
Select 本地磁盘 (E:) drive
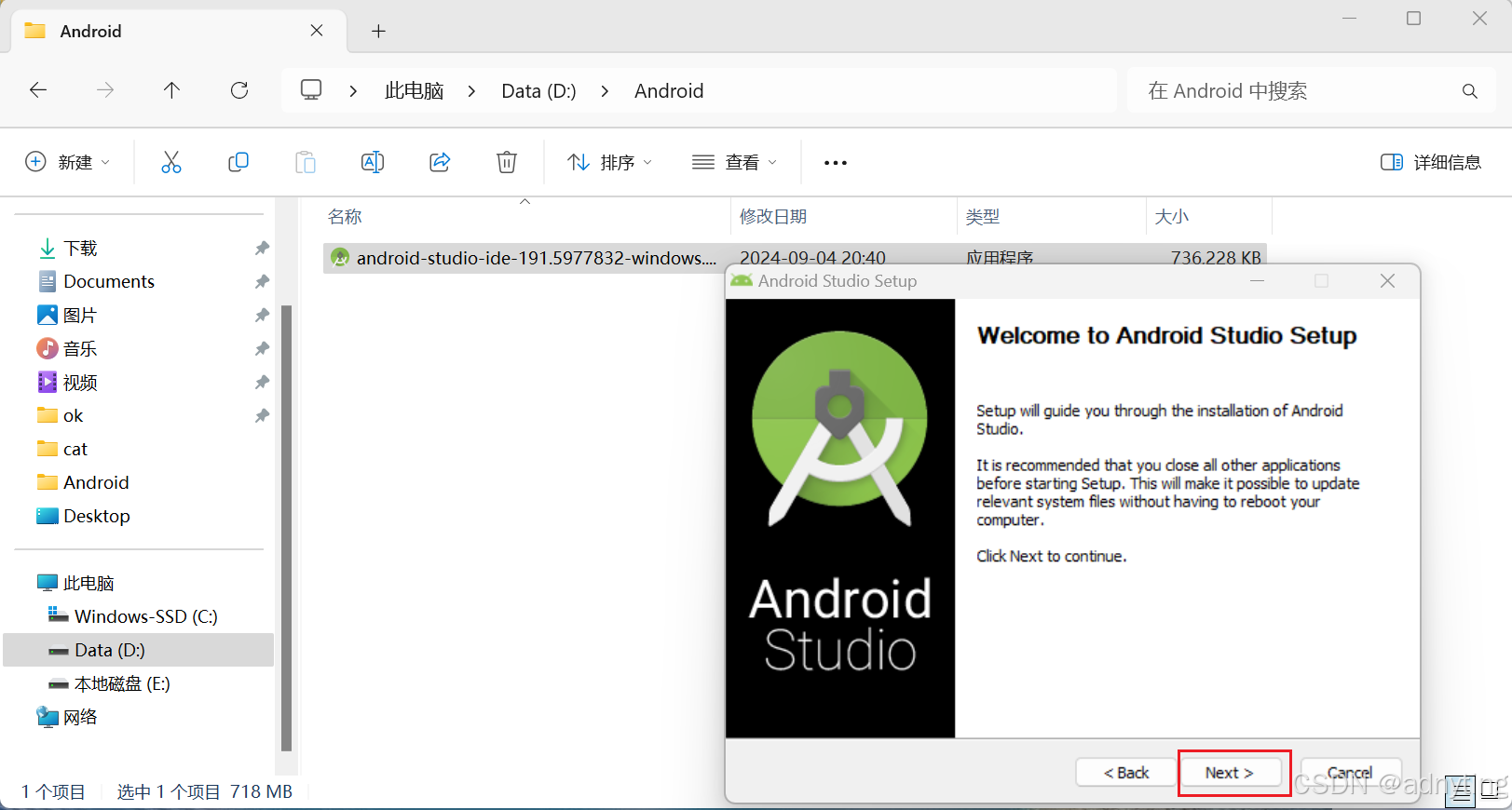pyautogui.click(x=122, y=684)
